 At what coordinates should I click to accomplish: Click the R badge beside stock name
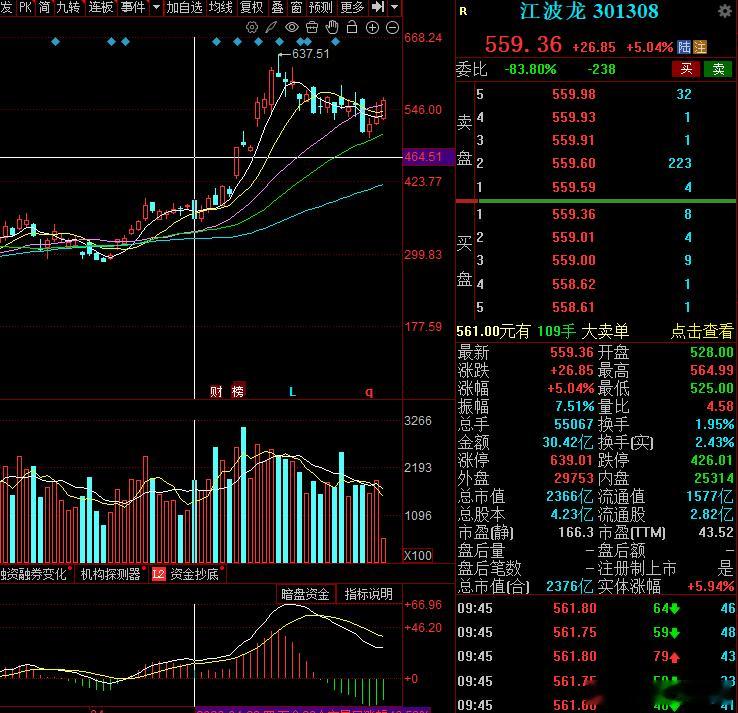[x=463, y=11]
